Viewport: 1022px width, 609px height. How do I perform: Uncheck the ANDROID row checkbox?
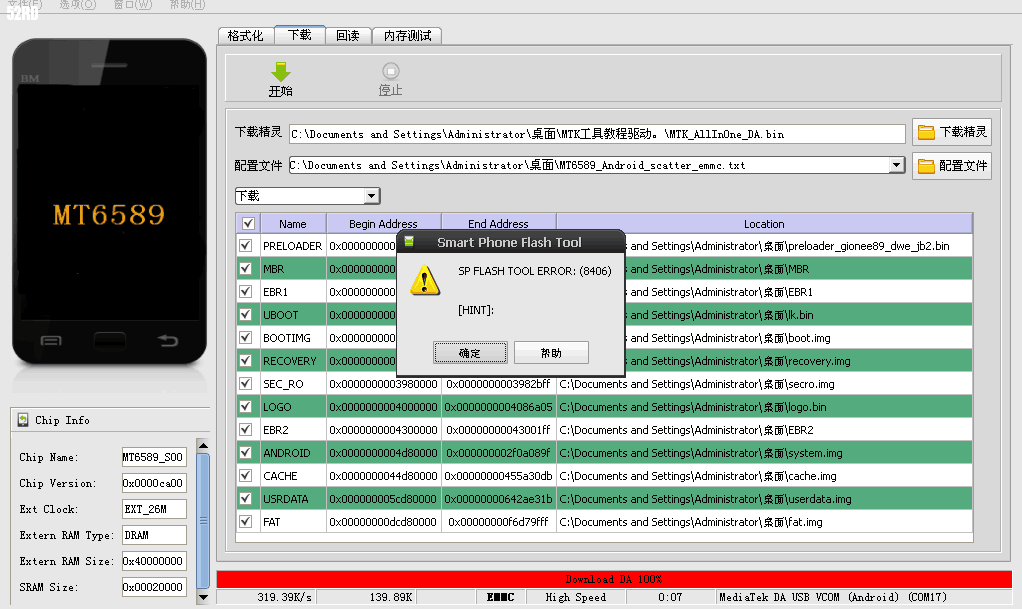pos(246,453)
